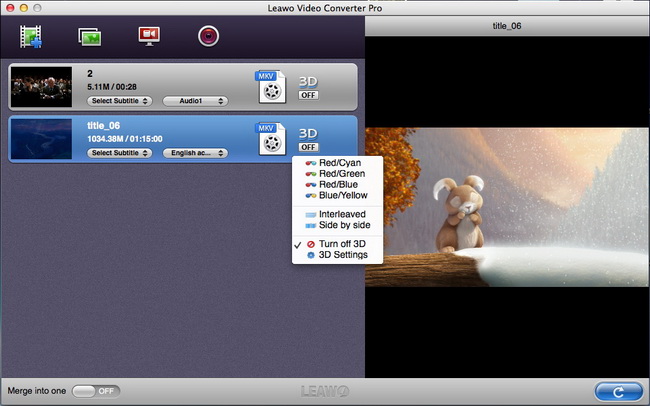
Task: Click the title_06 name in the list
Action: 103,126
